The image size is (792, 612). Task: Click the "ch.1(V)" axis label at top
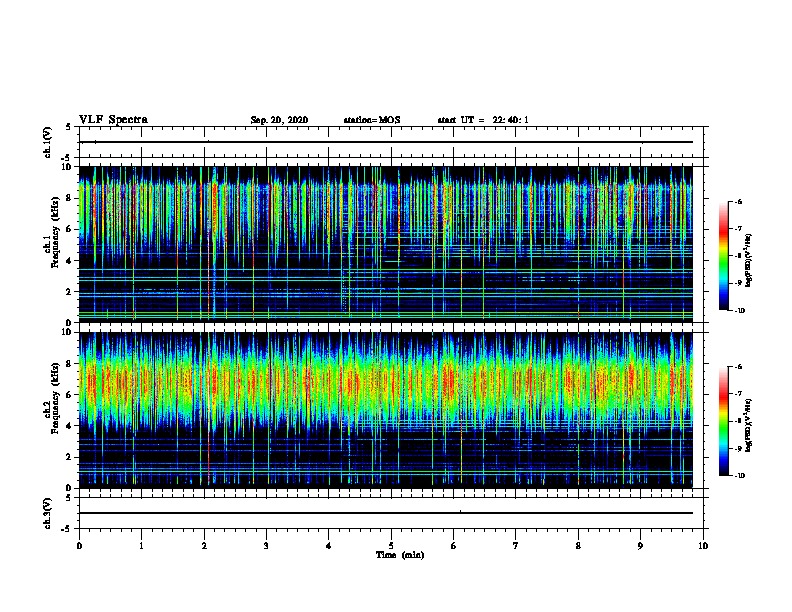pyautogui.click(x=47, y=142)
